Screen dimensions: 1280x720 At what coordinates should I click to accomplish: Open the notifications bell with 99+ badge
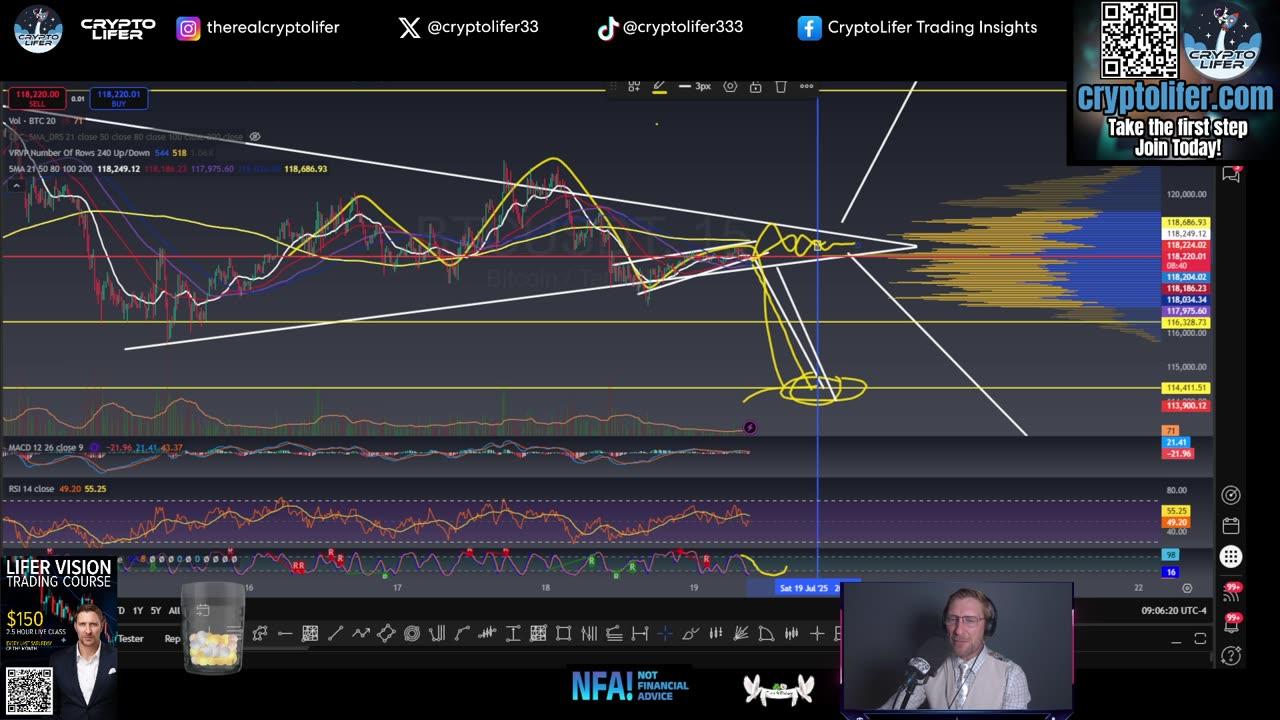(x=1231, y=623)
